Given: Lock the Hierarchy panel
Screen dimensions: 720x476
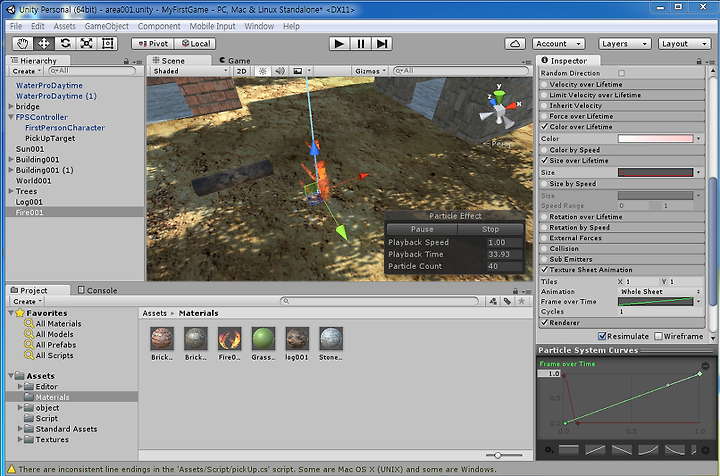Looking at the screenshot, I should point(126,61).
